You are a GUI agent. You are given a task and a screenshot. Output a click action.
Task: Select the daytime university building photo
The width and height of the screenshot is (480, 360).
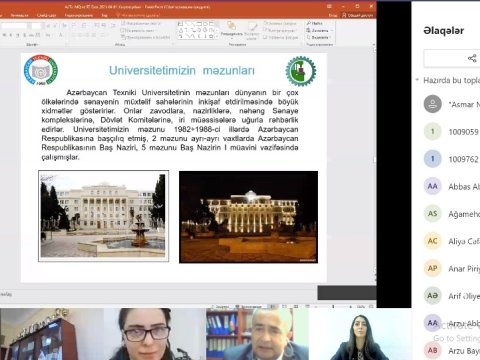[x=103, y=216]
